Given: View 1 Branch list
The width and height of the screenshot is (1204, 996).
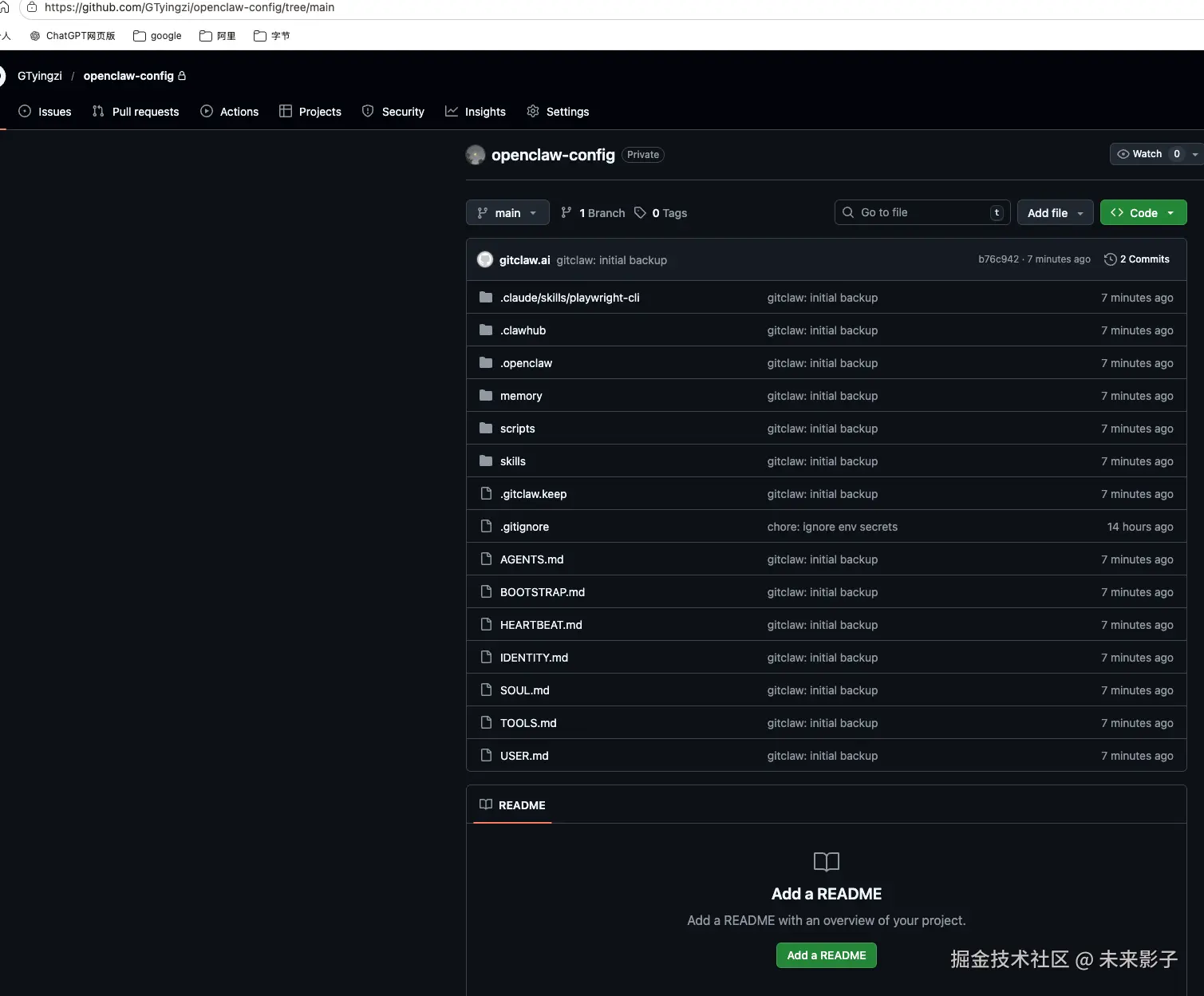Looking at the screenshot, I should click(x=593, y=213).
